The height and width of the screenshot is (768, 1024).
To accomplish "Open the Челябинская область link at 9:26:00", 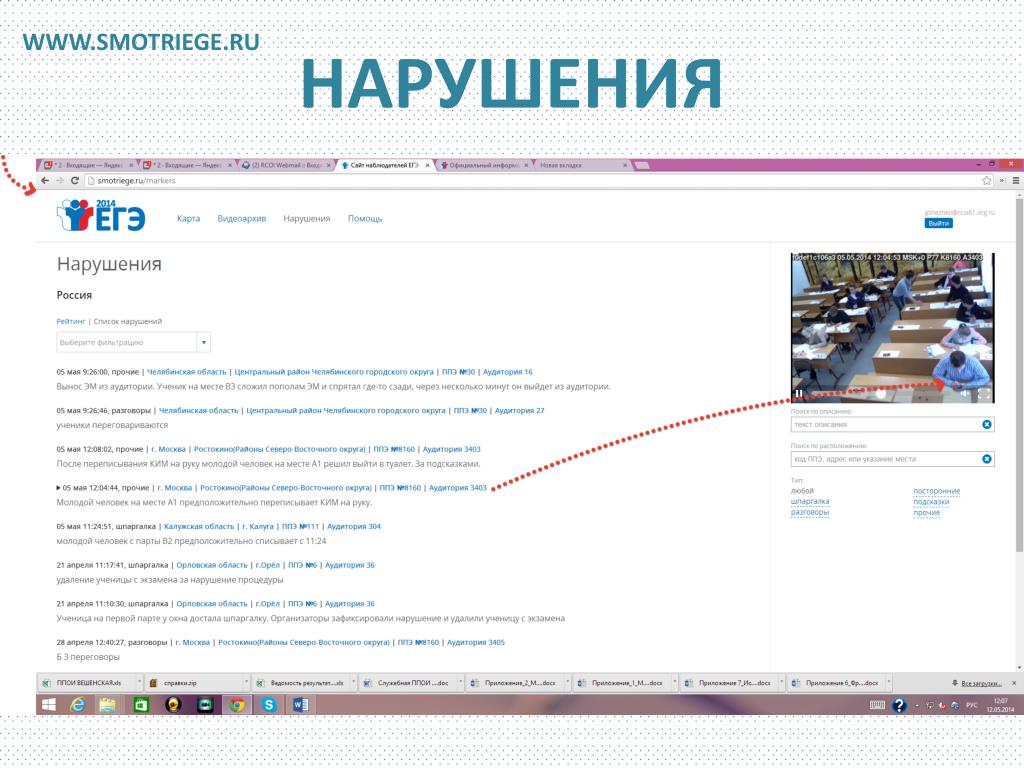I will (187, 372).
